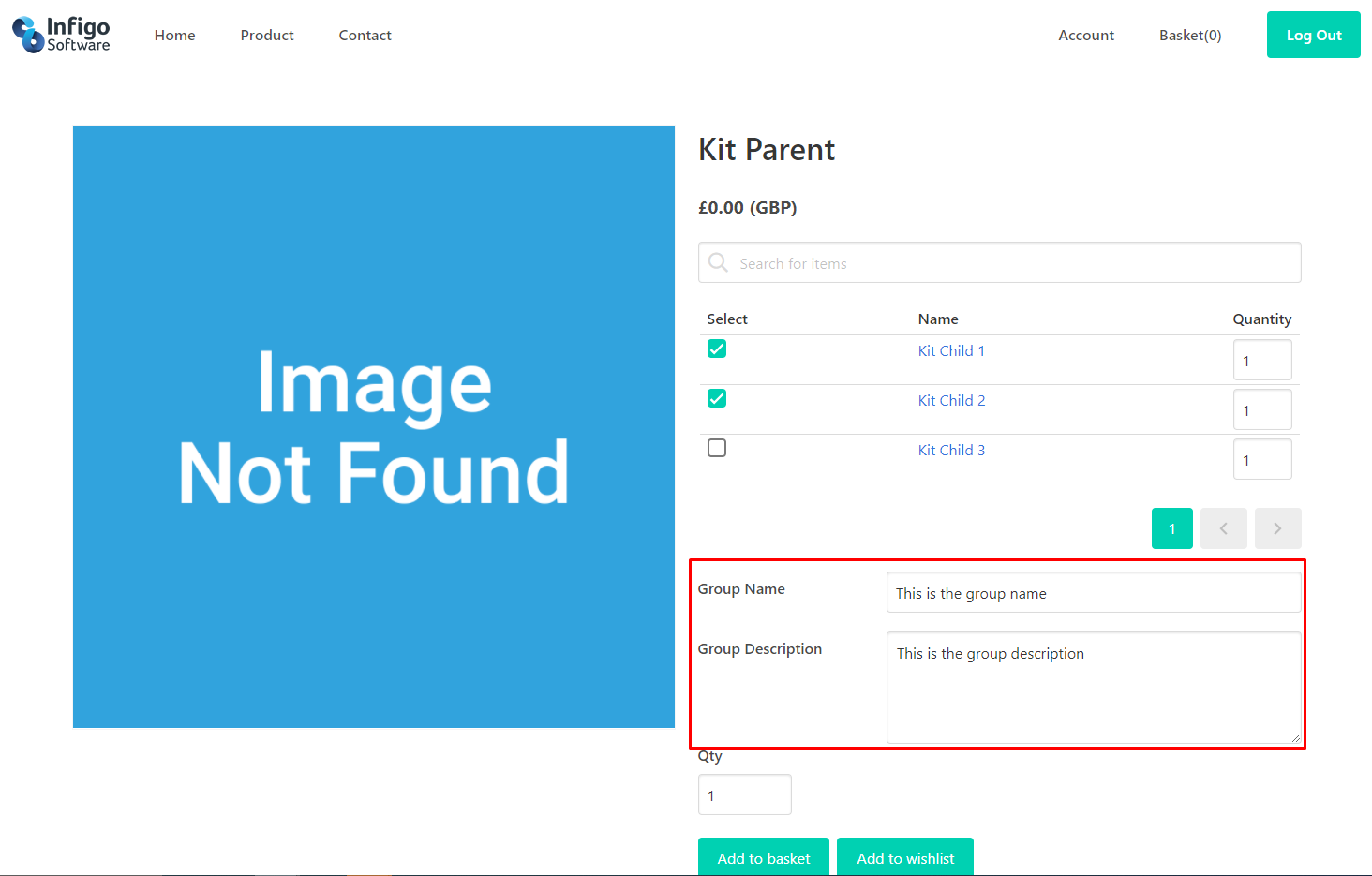Click the Image Not Found product image
The width and height of the screenshot is (1372, 876).
coord(374,427)
